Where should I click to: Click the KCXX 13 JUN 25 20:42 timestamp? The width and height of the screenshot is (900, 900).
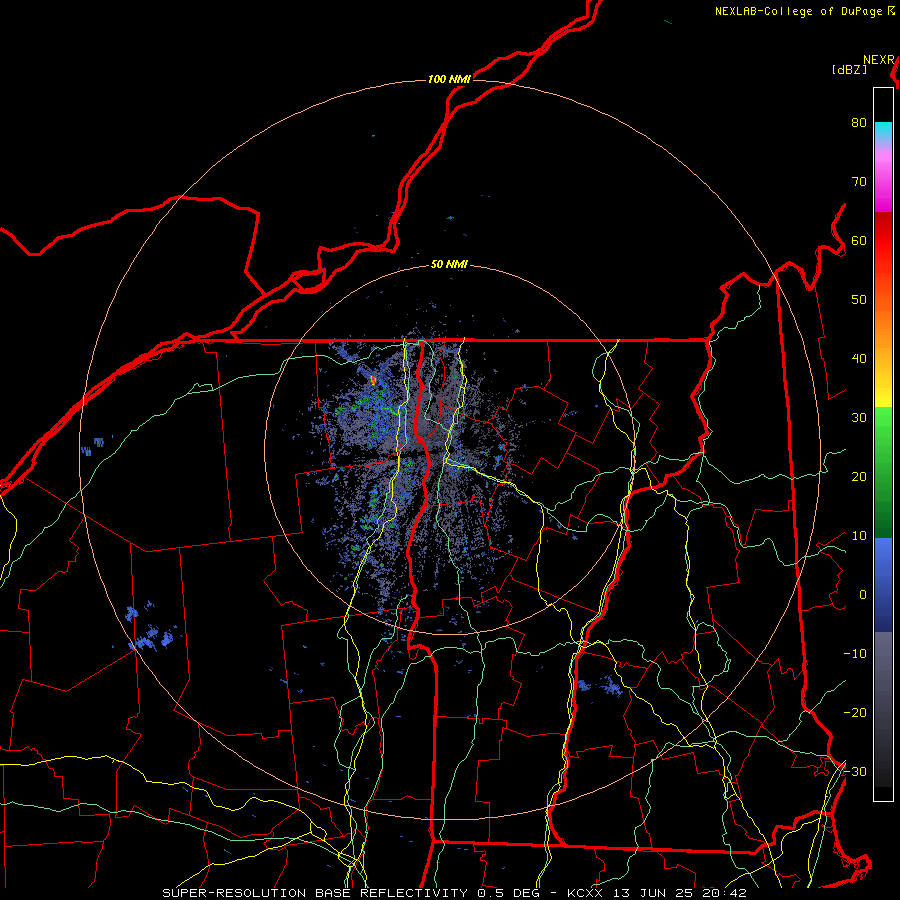click(x=657, y=893)
